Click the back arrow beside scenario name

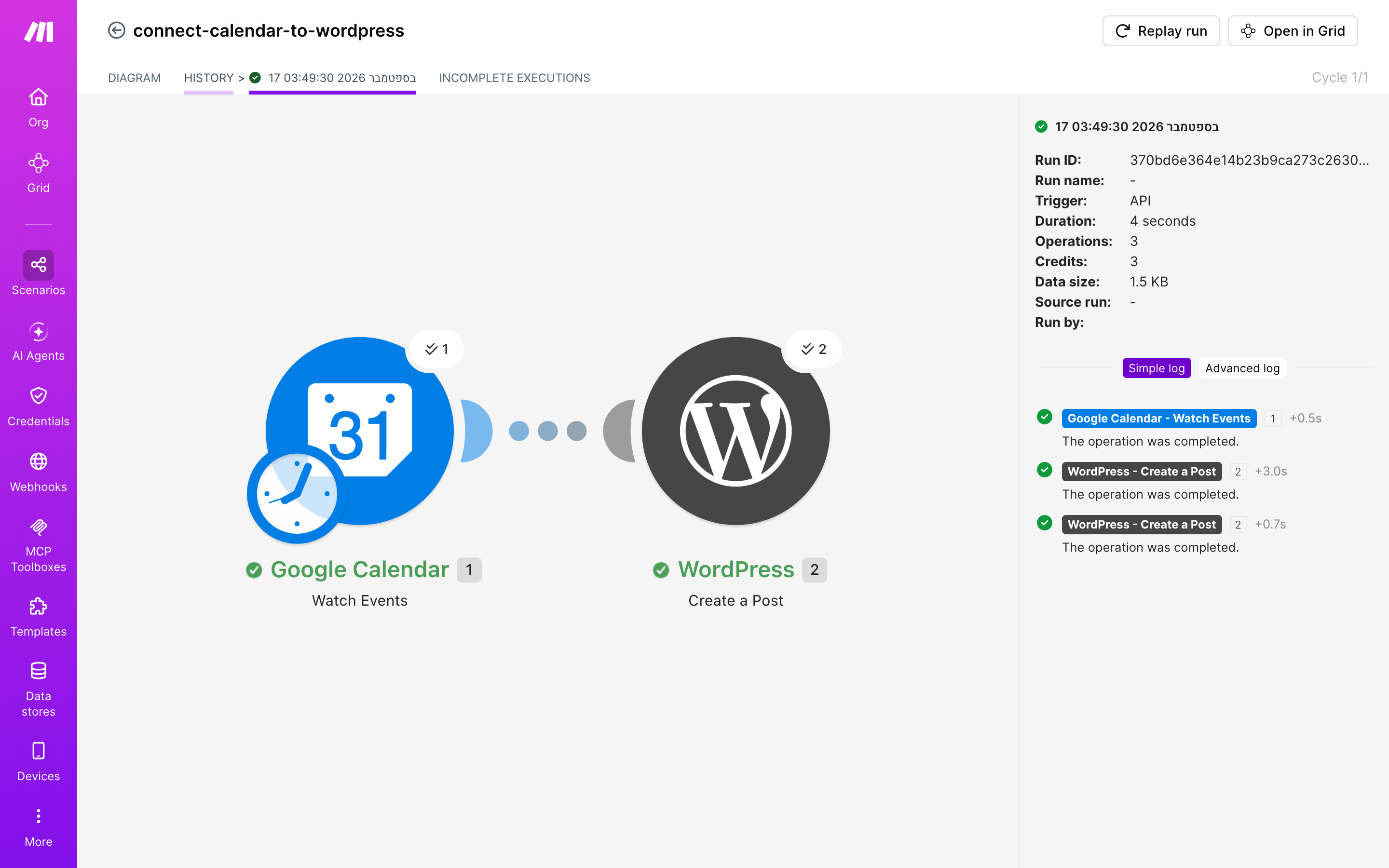point(117,30)
